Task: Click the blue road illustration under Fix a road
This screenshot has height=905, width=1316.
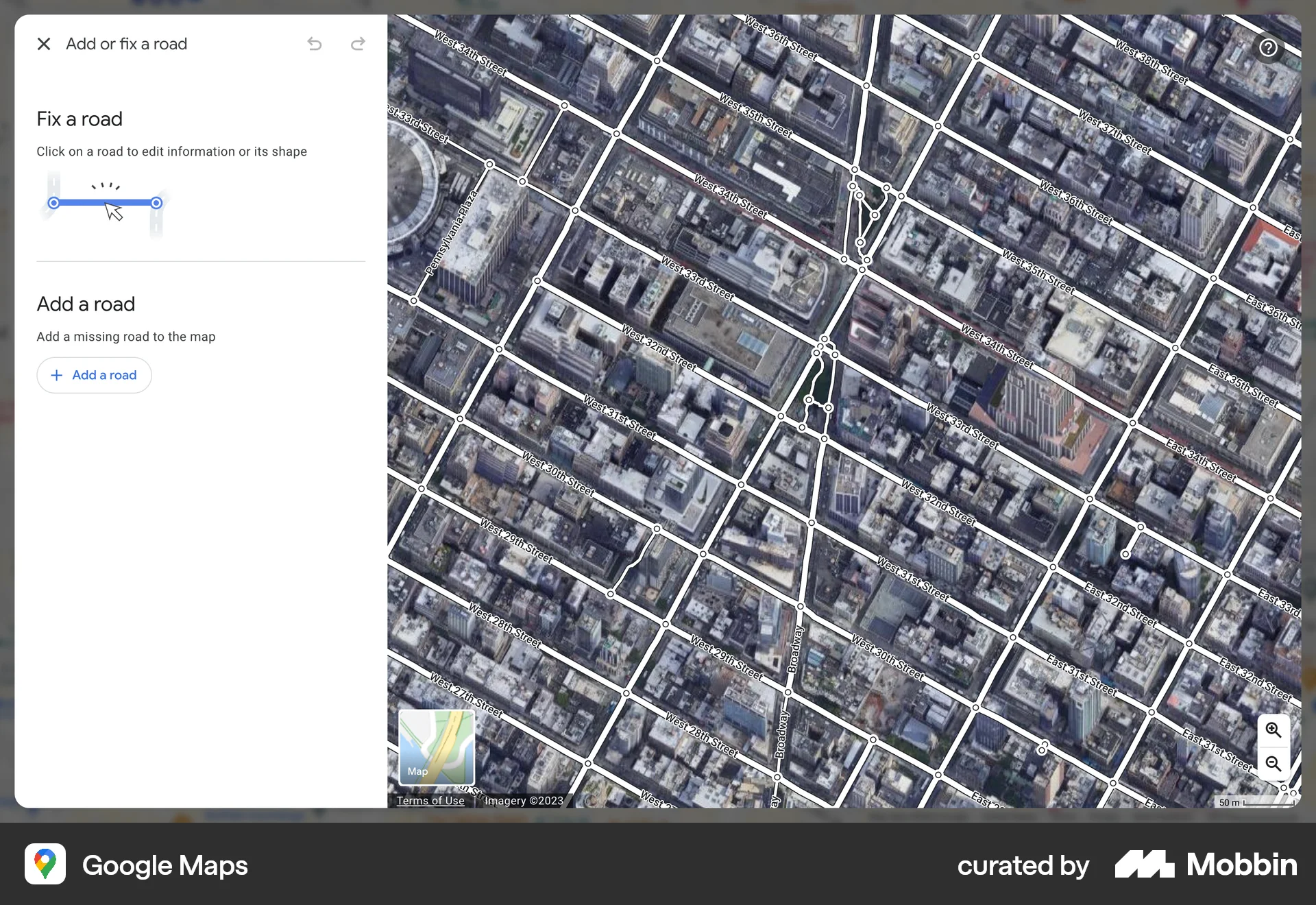Action: pos(104,203)
